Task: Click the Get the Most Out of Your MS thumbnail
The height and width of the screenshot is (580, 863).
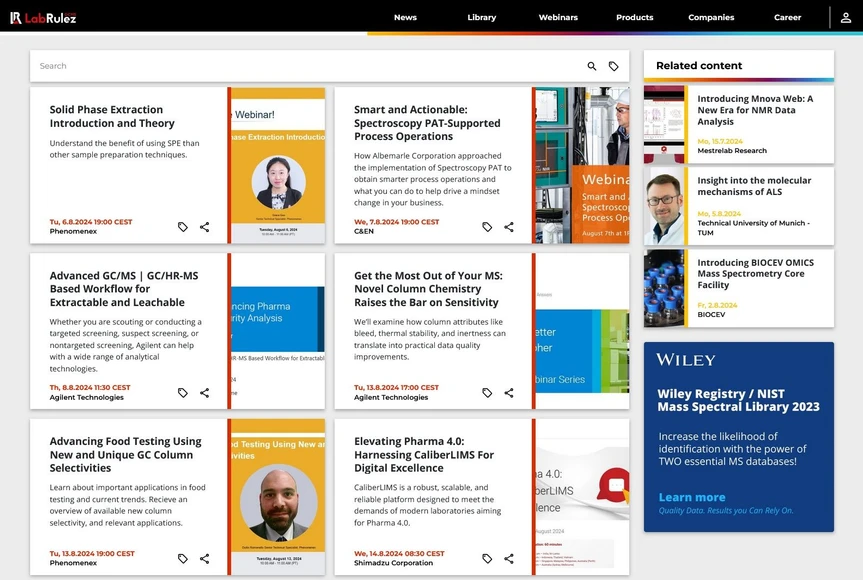Action: pyautogui.click(x=582, y=331)
